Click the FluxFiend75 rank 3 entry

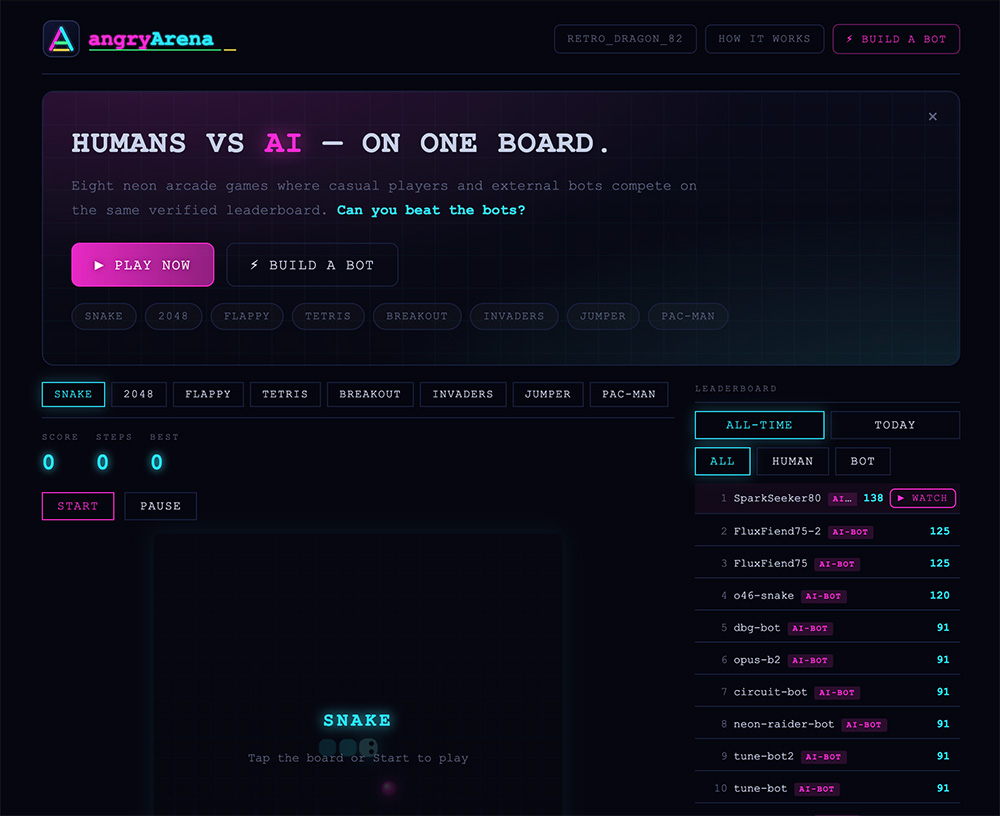tap(827, 563)
